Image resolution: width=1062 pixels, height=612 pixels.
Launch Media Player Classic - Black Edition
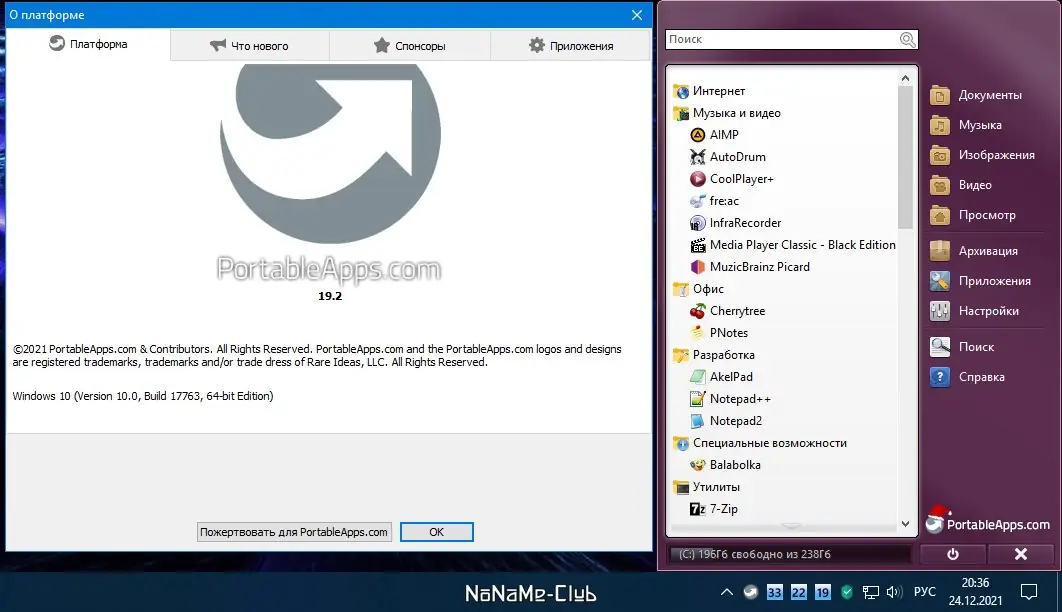pos(792,244)
